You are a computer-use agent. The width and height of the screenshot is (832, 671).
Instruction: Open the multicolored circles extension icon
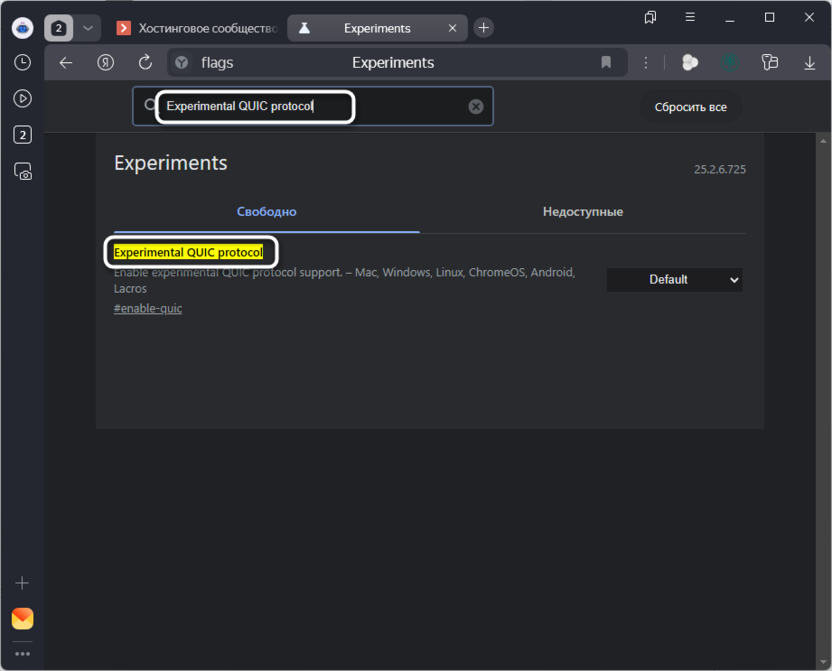coord(690,63)
